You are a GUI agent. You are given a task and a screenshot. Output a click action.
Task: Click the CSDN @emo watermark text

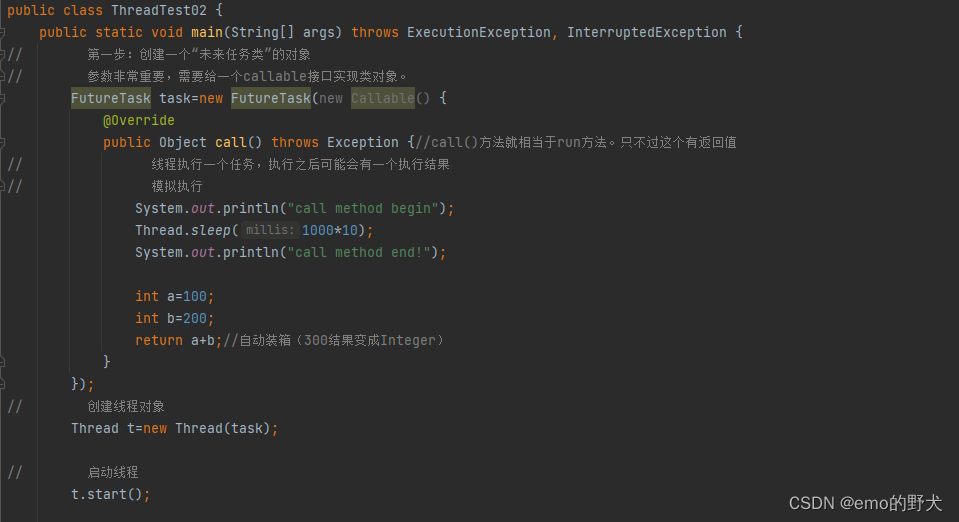tap(865, 503)
